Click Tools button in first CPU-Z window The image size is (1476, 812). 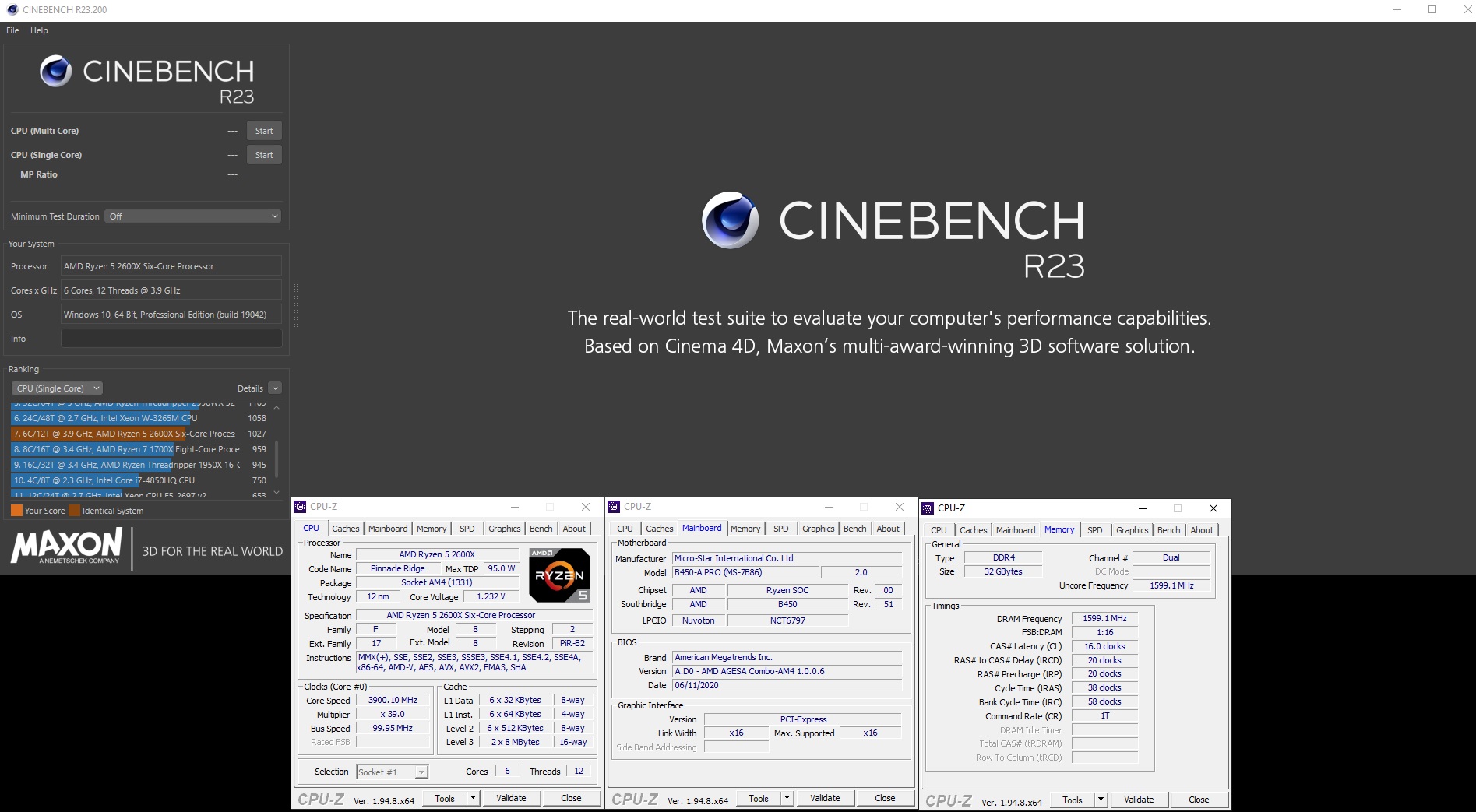coord(445,798)
